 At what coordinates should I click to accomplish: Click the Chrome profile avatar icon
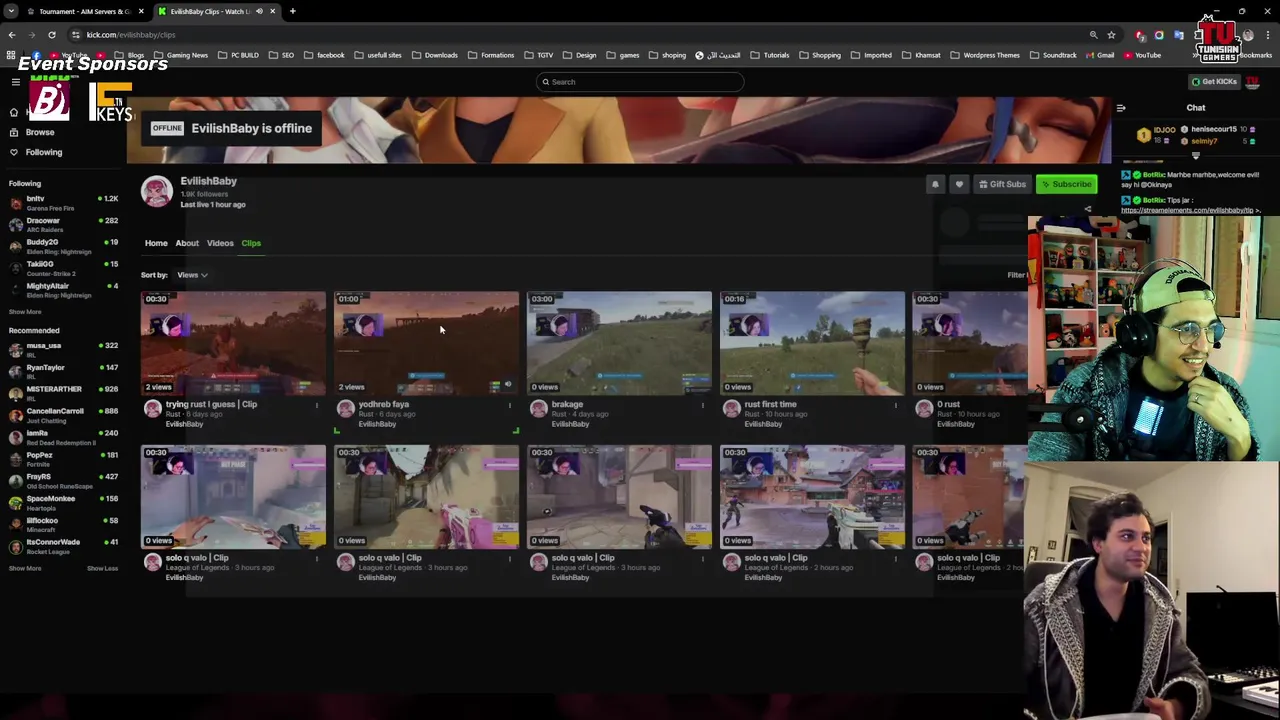point(1248,35)
